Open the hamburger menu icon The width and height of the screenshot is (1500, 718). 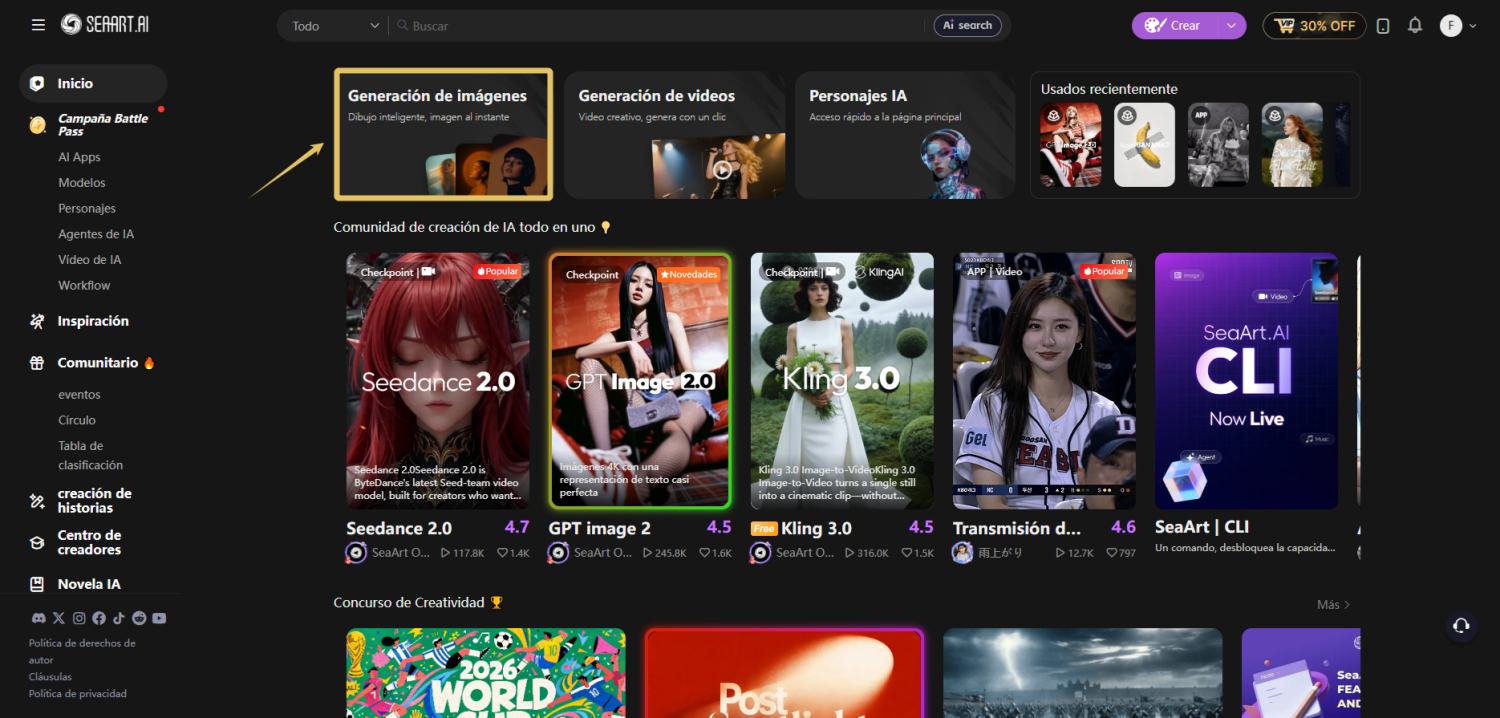pos(38,25)
